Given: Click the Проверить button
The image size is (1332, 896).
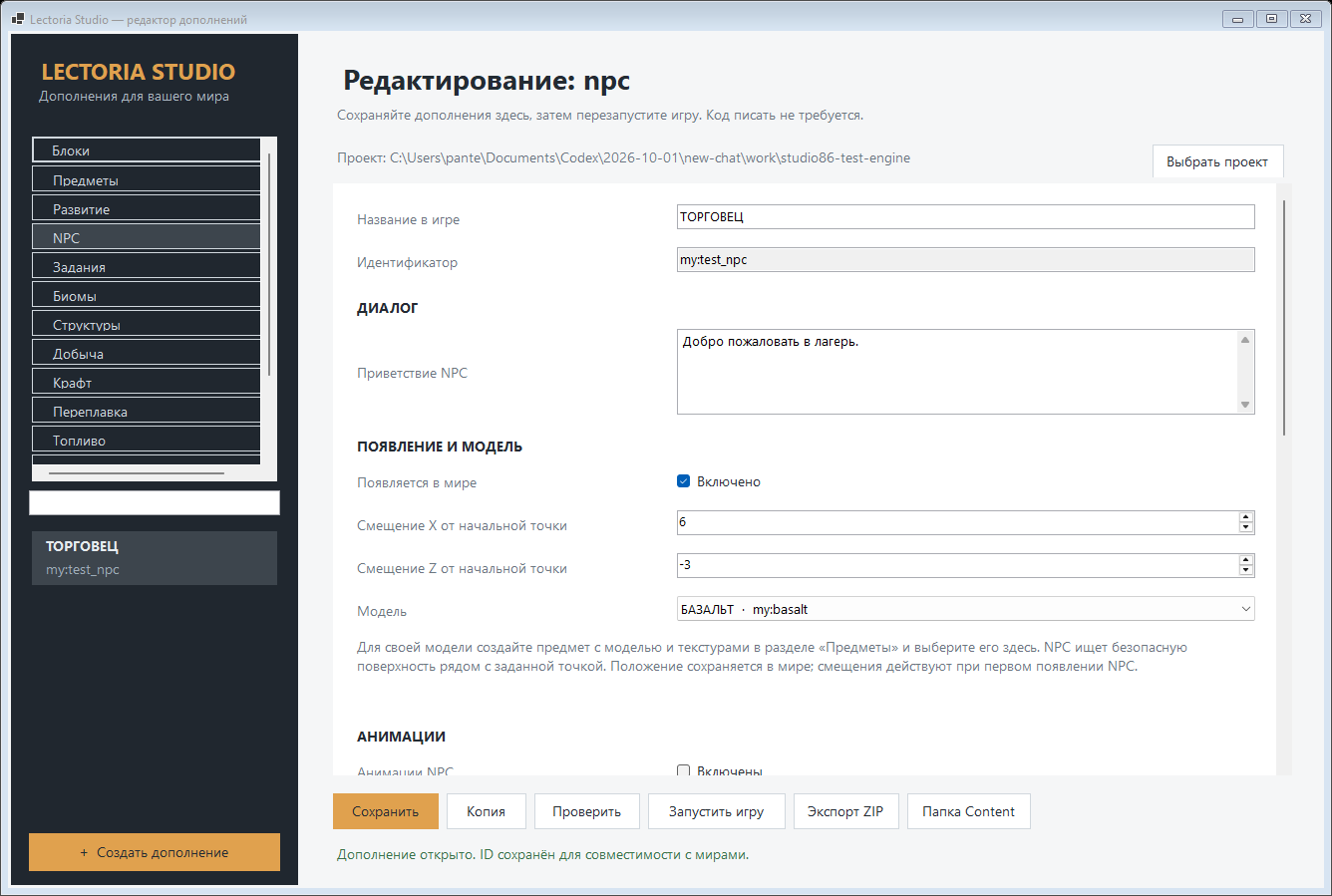Looking at the screenshot, I should coord(586,811).
